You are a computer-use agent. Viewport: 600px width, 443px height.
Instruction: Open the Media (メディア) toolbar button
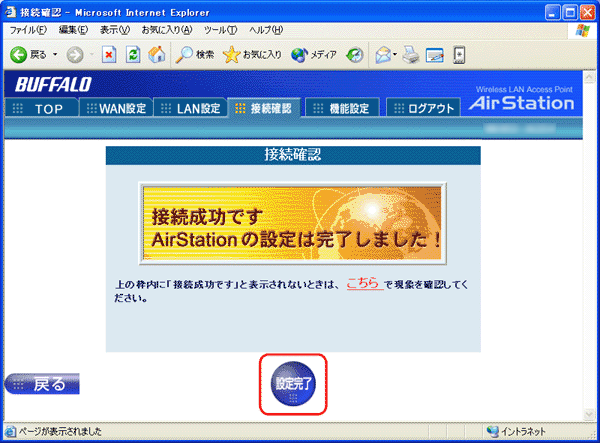314,55
